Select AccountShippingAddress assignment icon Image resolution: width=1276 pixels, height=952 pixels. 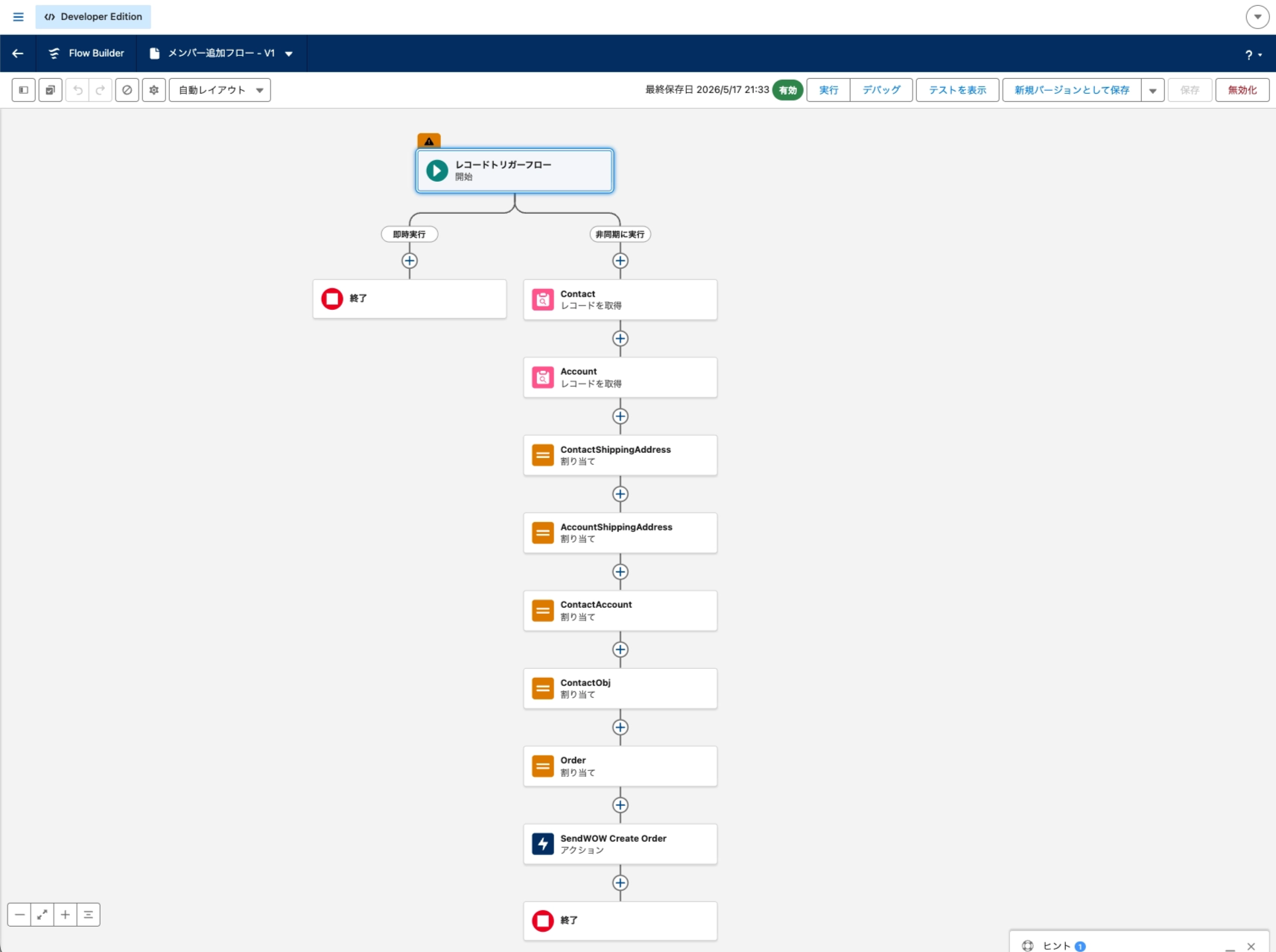coord(543,533)
